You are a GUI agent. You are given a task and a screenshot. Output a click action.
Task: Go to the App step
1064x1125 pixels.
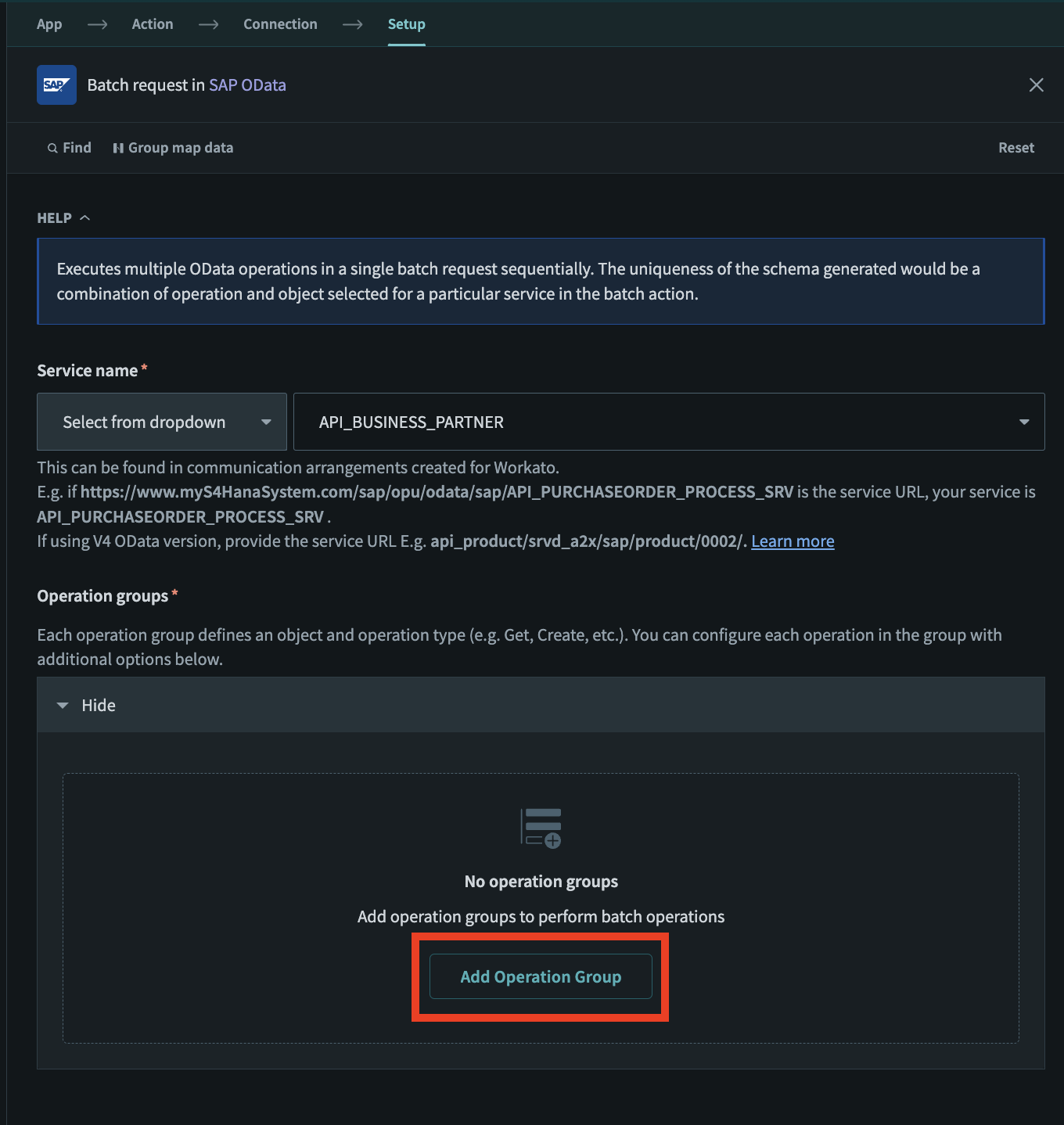point(49,24)
